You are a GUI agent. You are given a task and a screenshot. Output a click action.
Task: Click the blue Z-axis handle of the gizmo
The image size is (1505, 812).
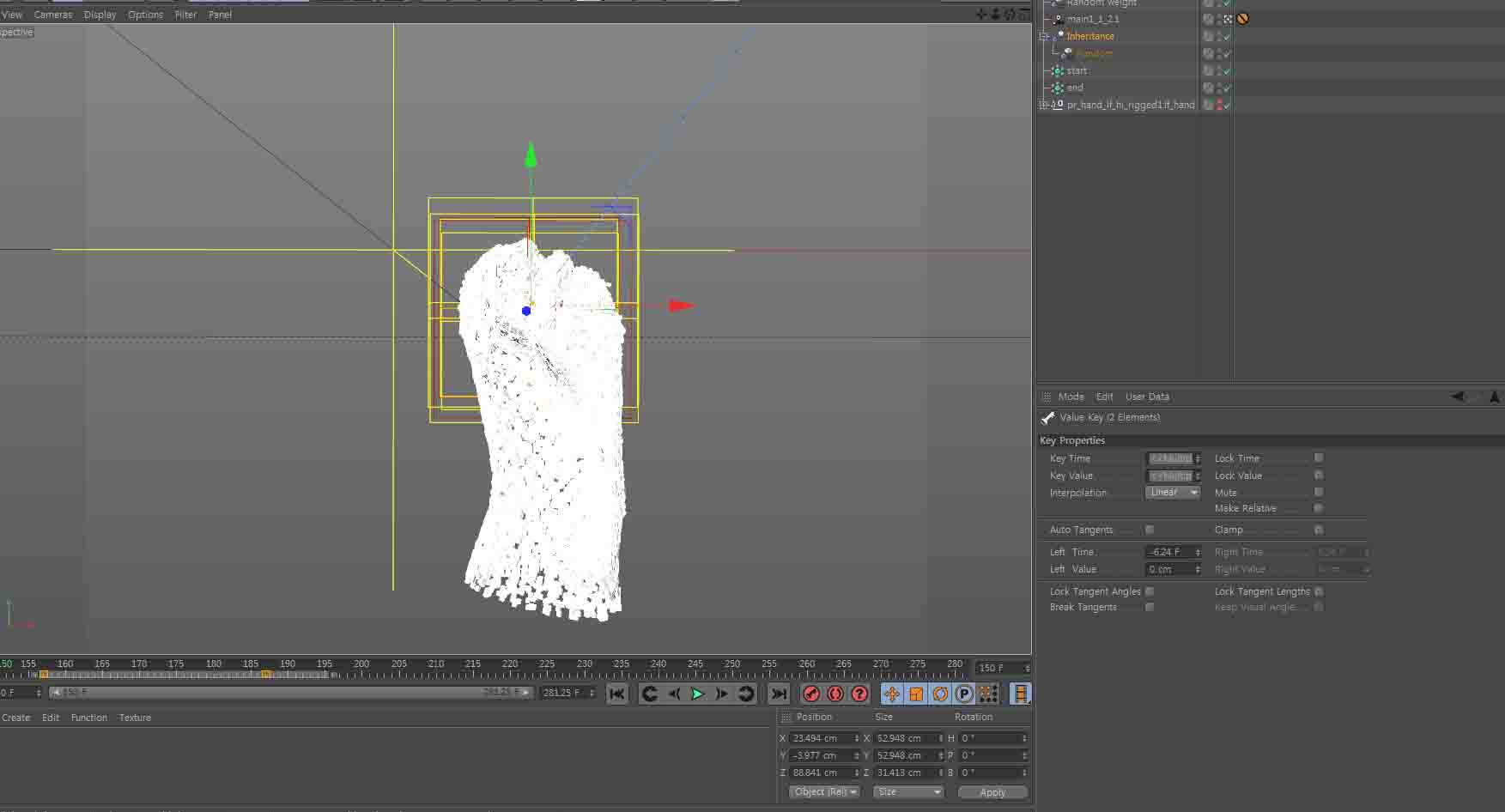(526, 311)
